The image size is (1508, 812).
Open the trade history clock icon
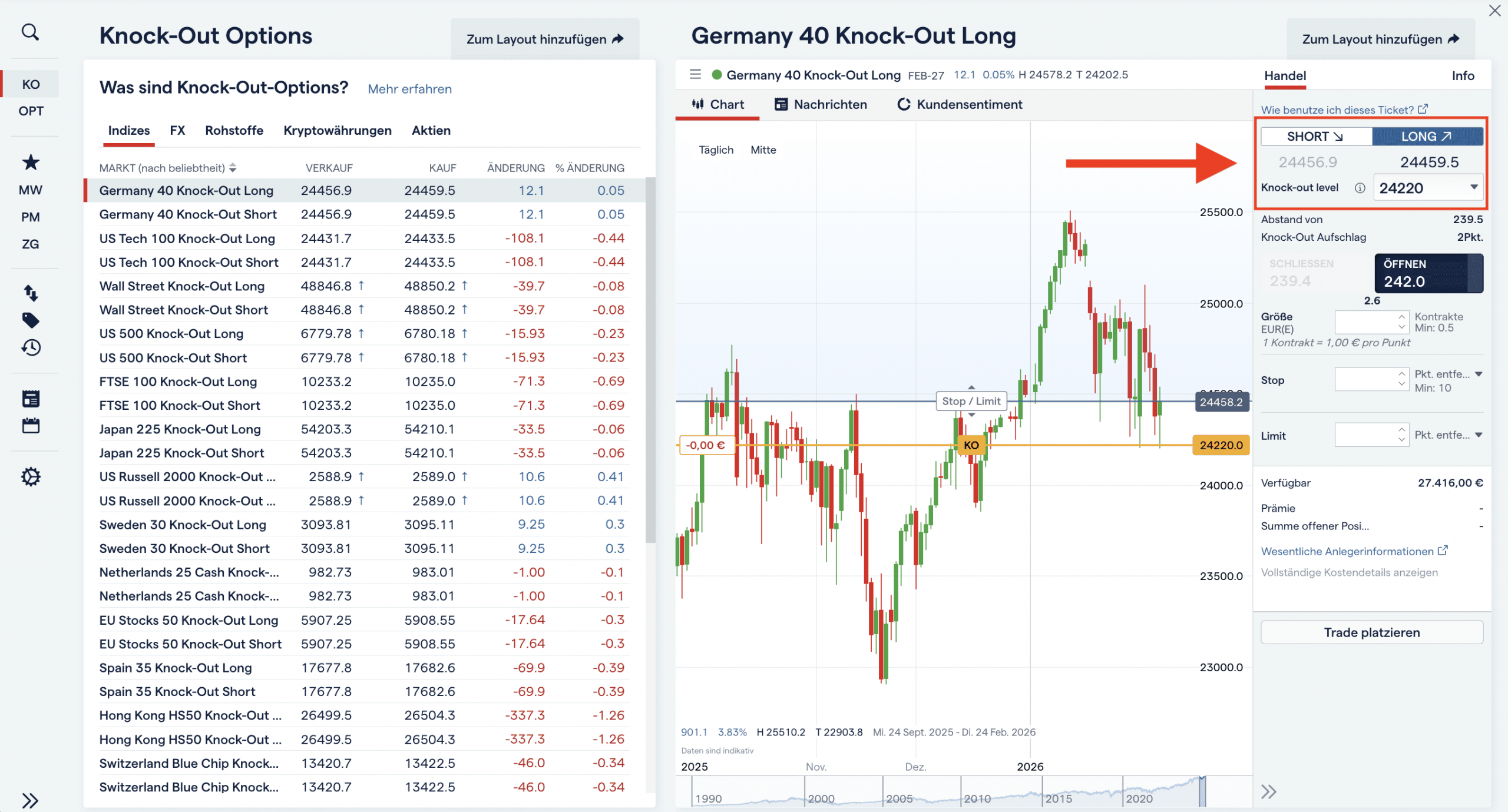[30, 347]
